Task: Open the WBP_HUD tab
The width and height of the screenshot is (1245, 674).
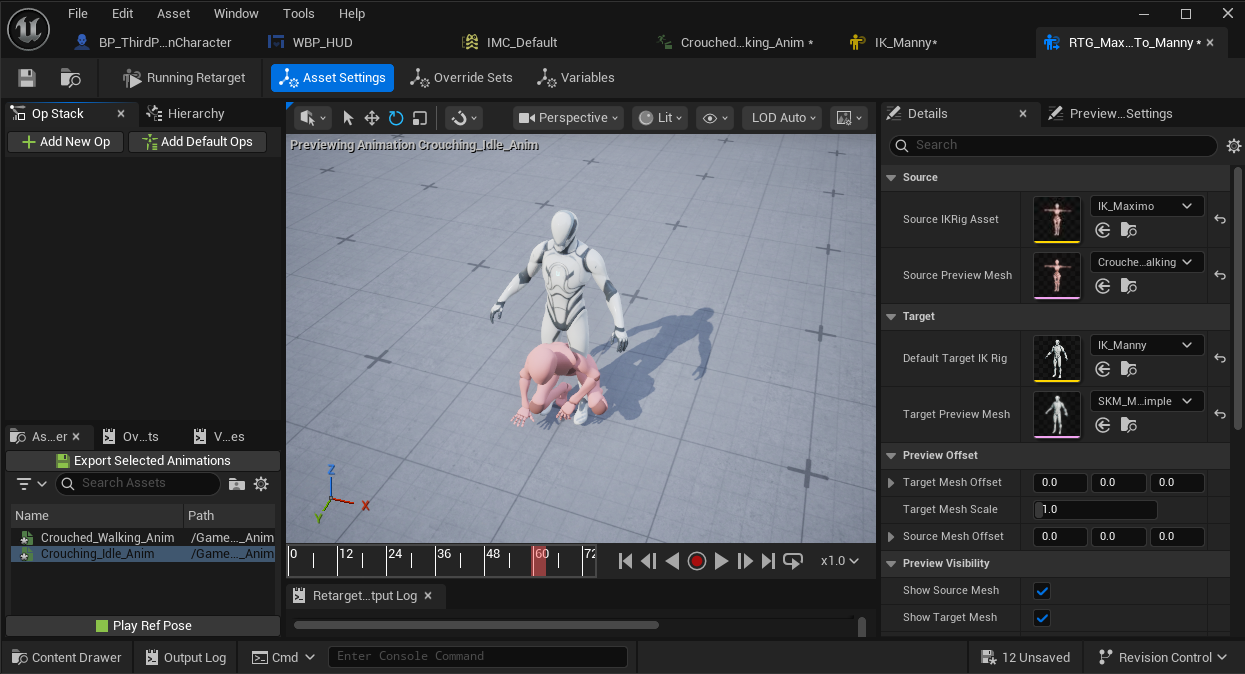Action: pos(312,43)
